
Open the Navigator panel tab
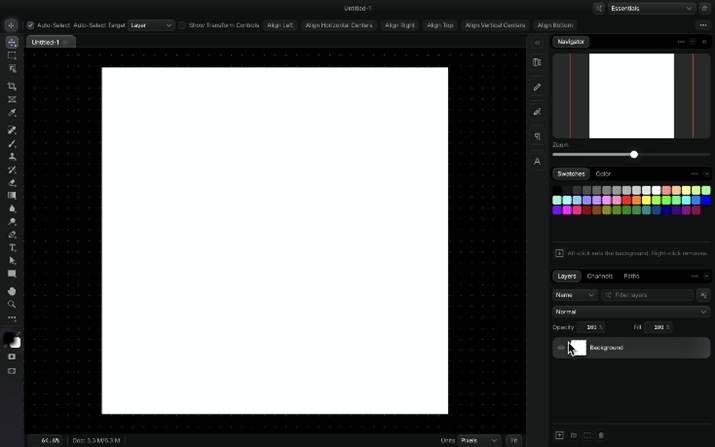570,42
